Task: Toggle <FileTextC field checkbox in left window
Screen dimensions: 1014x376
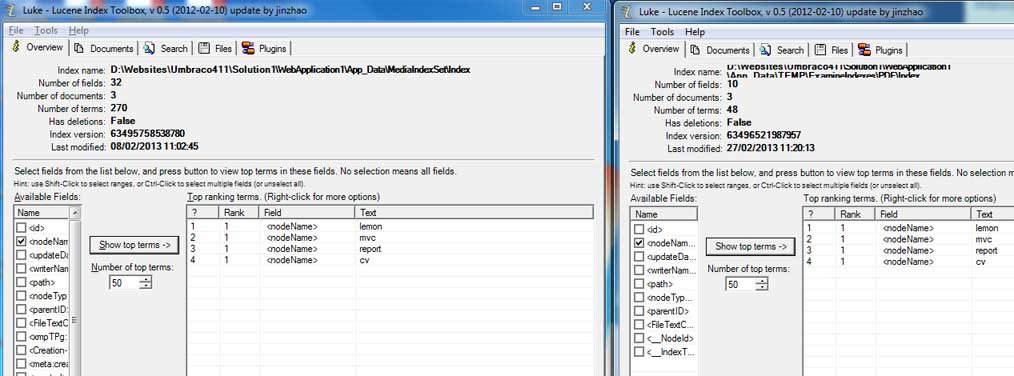Action: [21, 323]
